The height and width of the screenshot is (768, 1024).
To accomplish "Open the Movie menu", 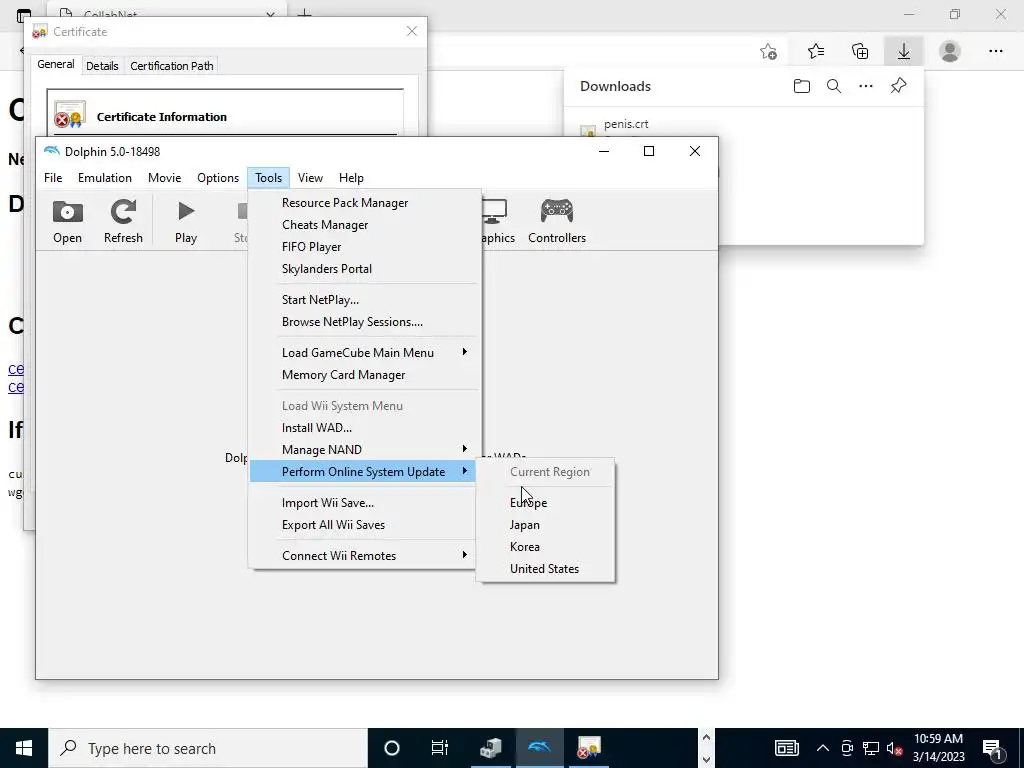I will (165, 178).
